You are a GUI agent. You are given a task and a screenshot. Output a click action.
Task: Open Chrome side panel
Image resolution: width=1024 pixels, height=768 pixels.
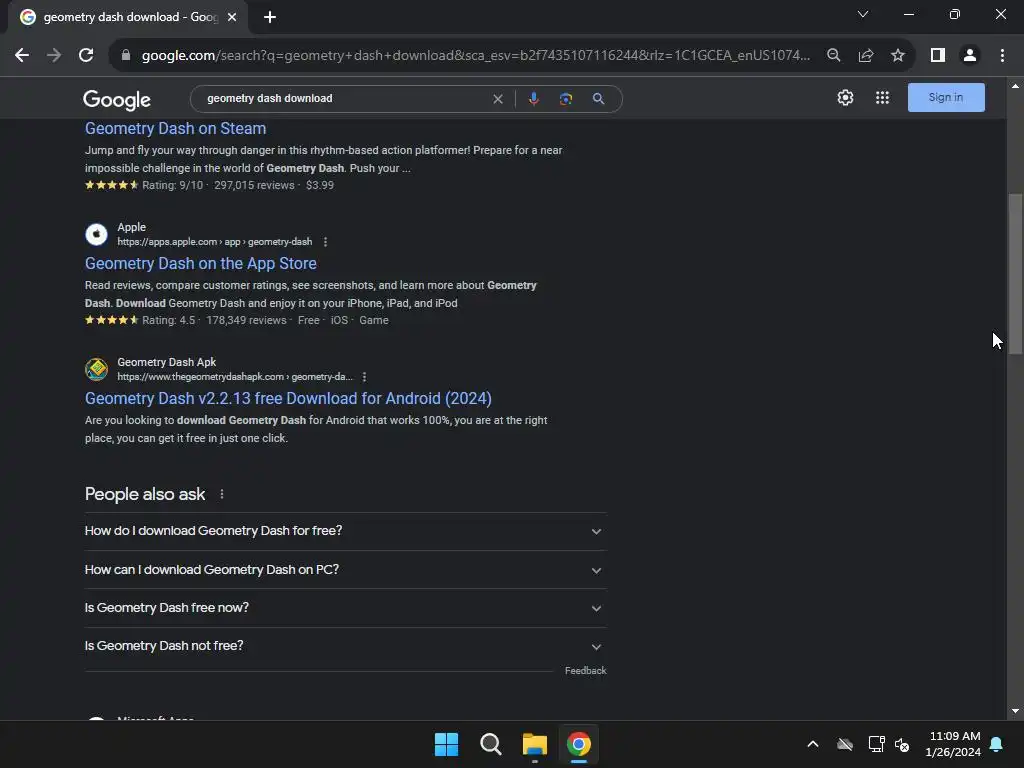(938, 56)
